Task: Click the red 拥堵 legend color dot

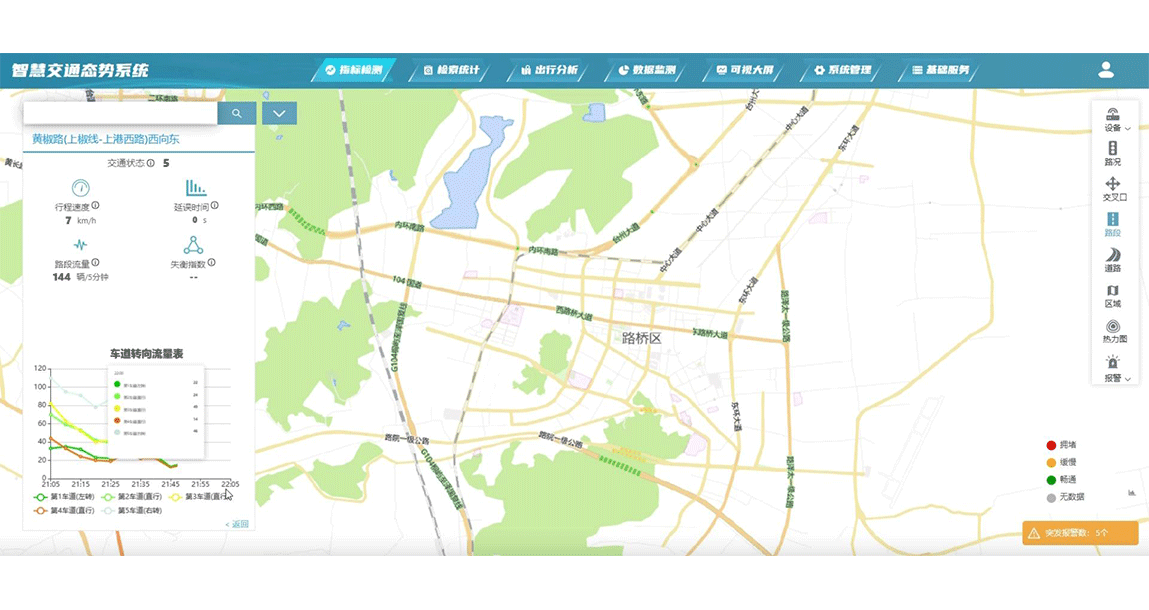Action: click(1051, 445)
